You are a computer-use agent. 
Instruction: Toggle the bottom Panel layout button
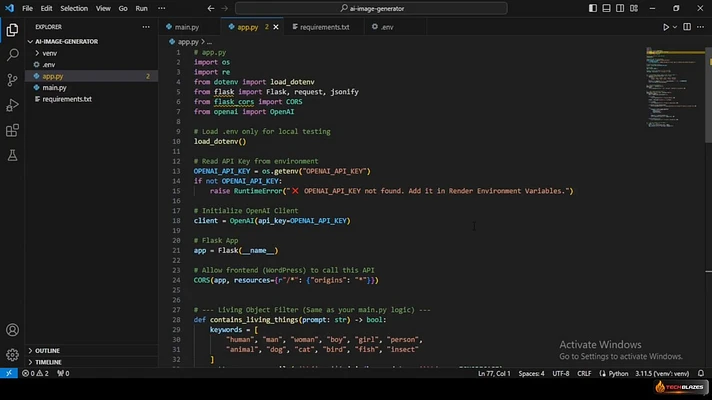click(x=606, y=8)
